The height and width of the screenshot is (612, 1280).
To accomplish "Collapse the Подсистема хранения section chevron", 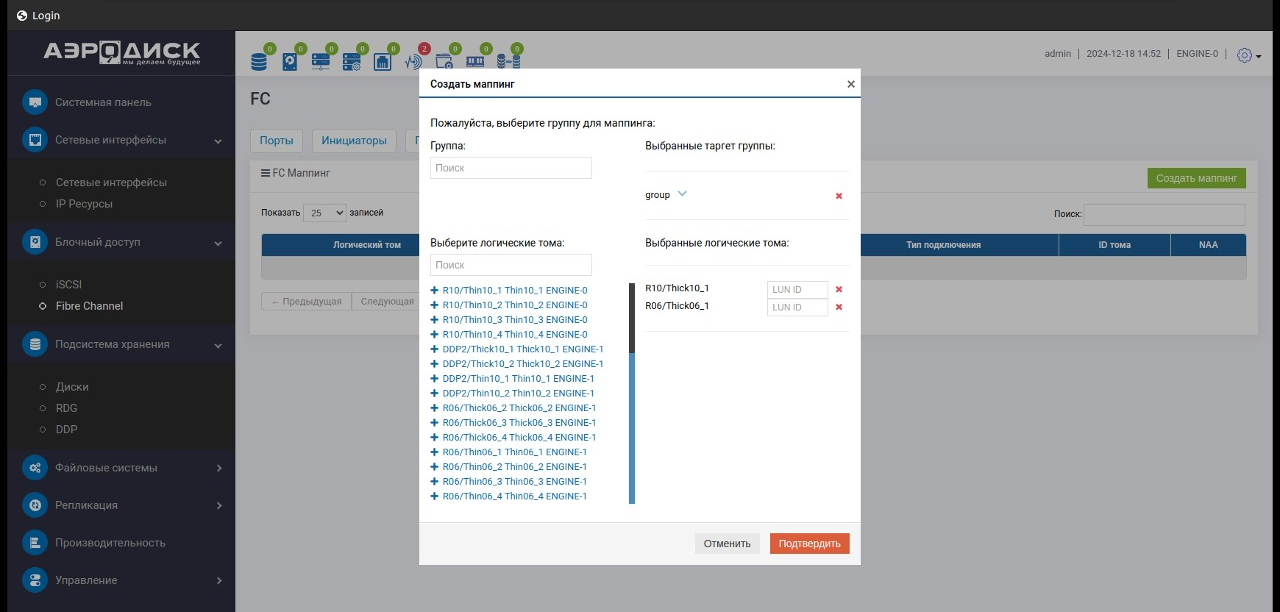I will pyautogui.click(x=218, y=346).
